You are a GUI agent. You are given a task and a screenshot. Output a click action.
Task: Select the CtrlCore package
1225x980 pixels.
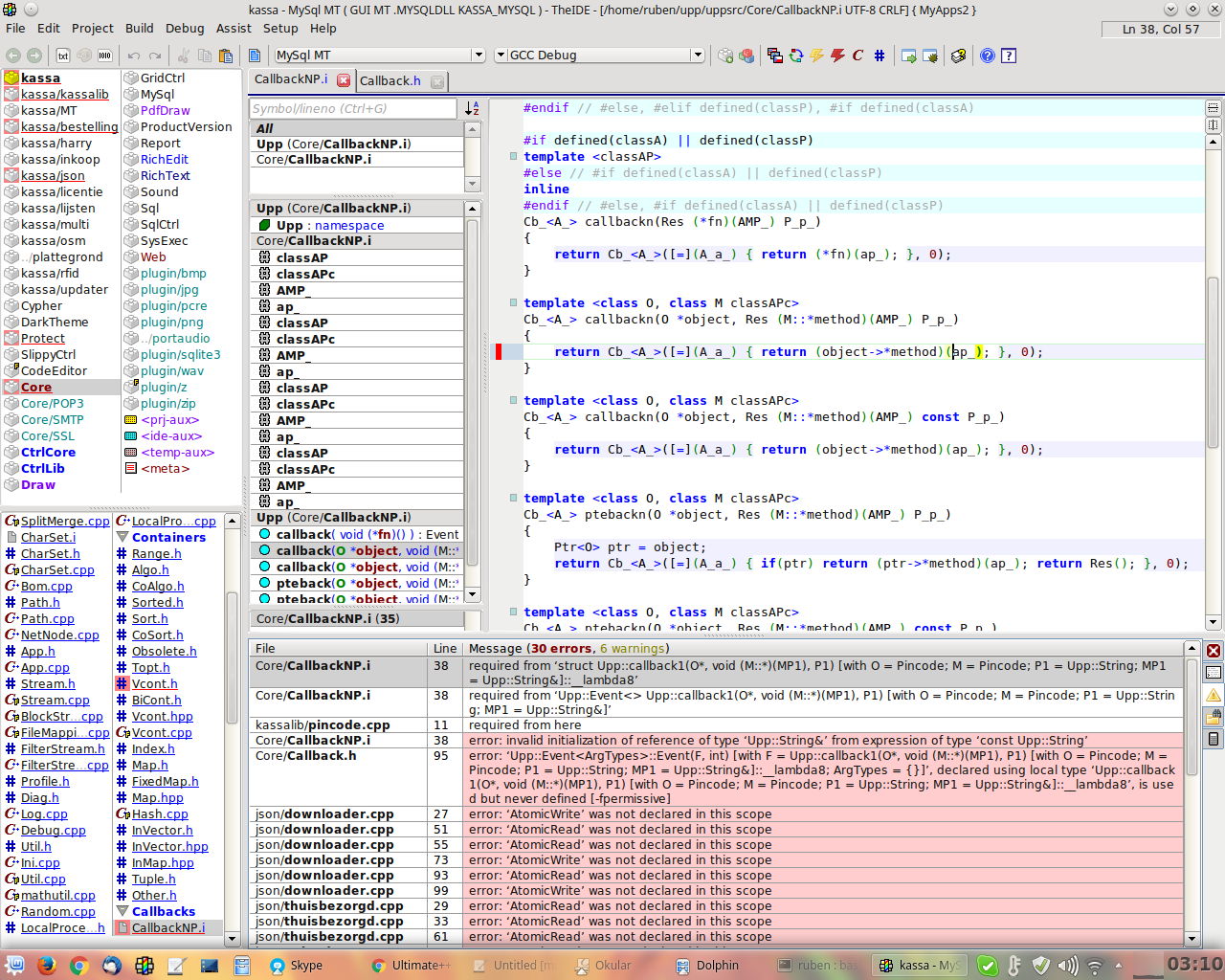[48, 452]
